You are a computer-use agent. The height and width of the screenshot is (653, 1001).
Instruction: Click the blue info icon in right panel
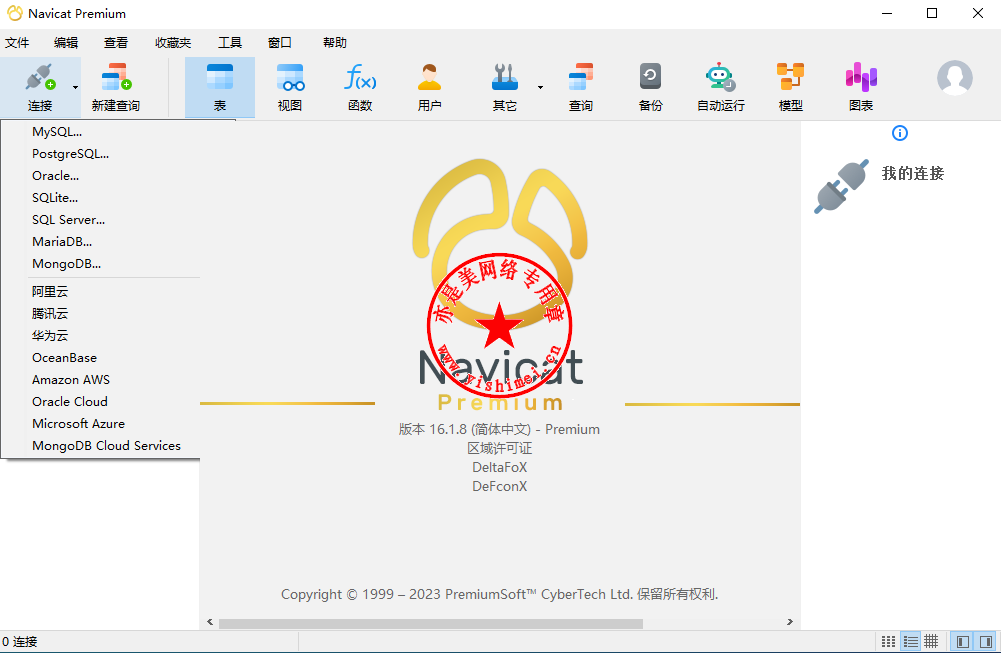point(899,133)
